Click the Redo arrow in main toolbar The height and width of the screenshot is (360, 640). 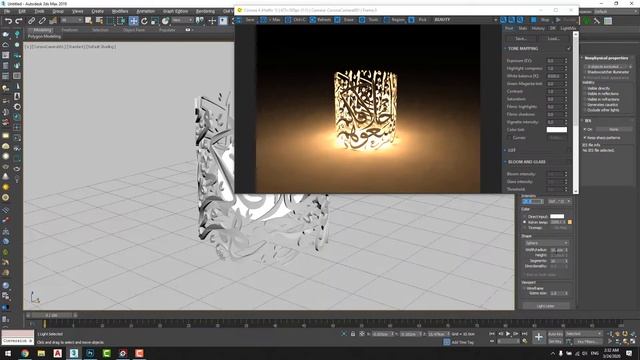point(19,20)
